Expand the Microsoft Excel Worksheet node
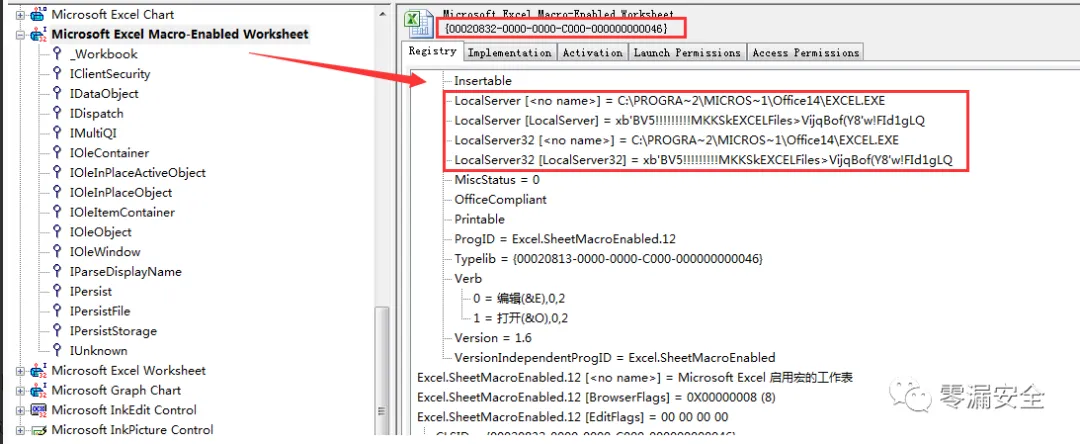This screenshot has width=1080, height=444. (19, 371)
